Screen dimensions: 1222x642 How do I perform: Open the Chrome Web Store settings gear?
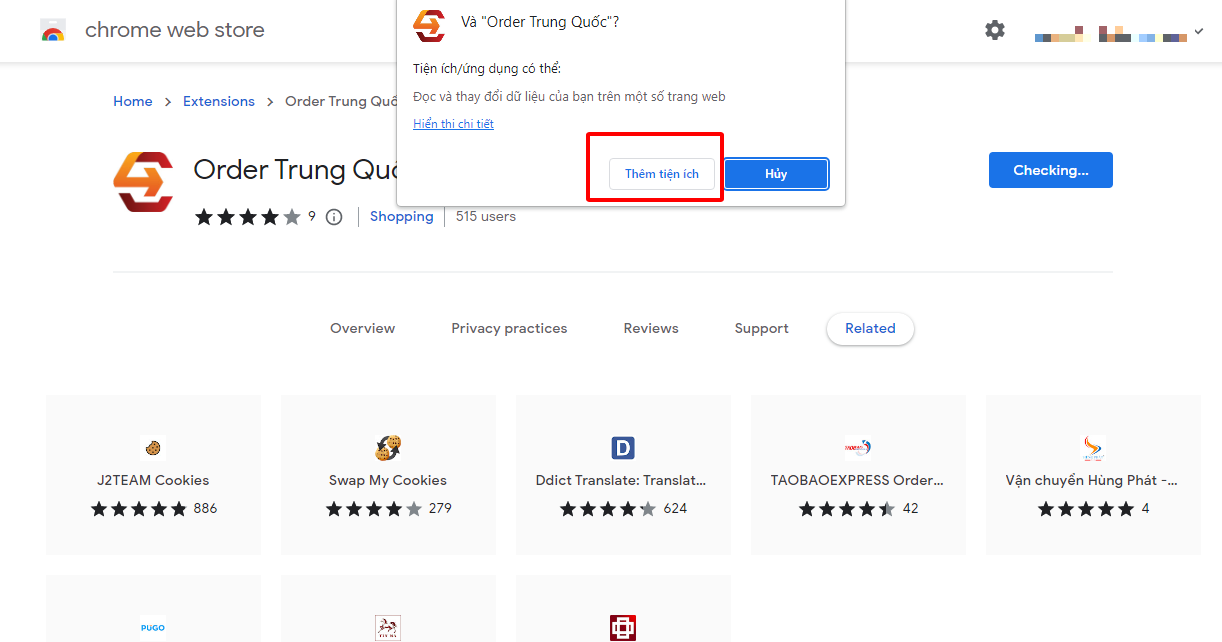click(x=995, y=30)
